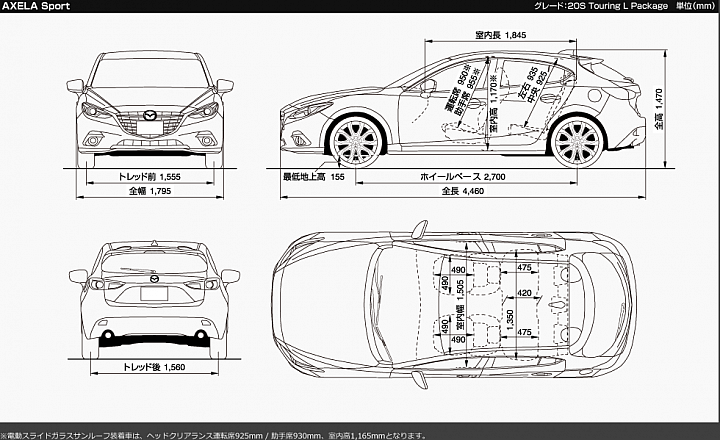Click the "全長 4,460" overall length text

tap(462, 191)
